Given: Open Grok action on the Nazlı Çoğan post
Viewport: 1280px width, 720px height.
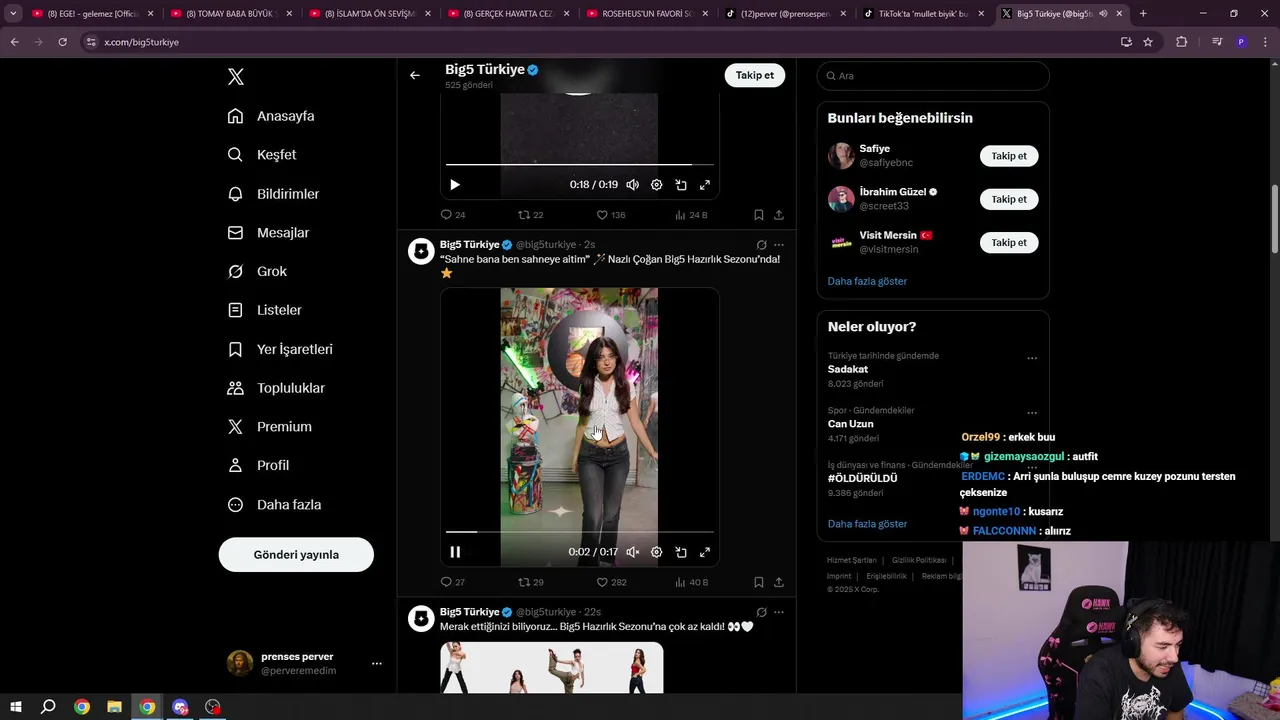Looking at the screenshot, I should (x=761, y=245).
